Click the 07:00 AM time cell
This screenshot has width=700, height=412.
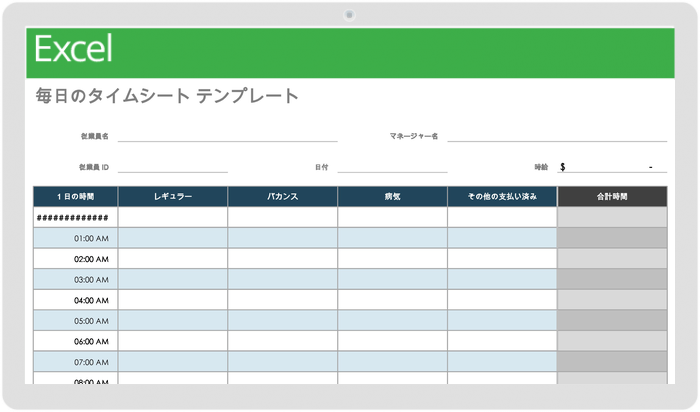[75, 362]
